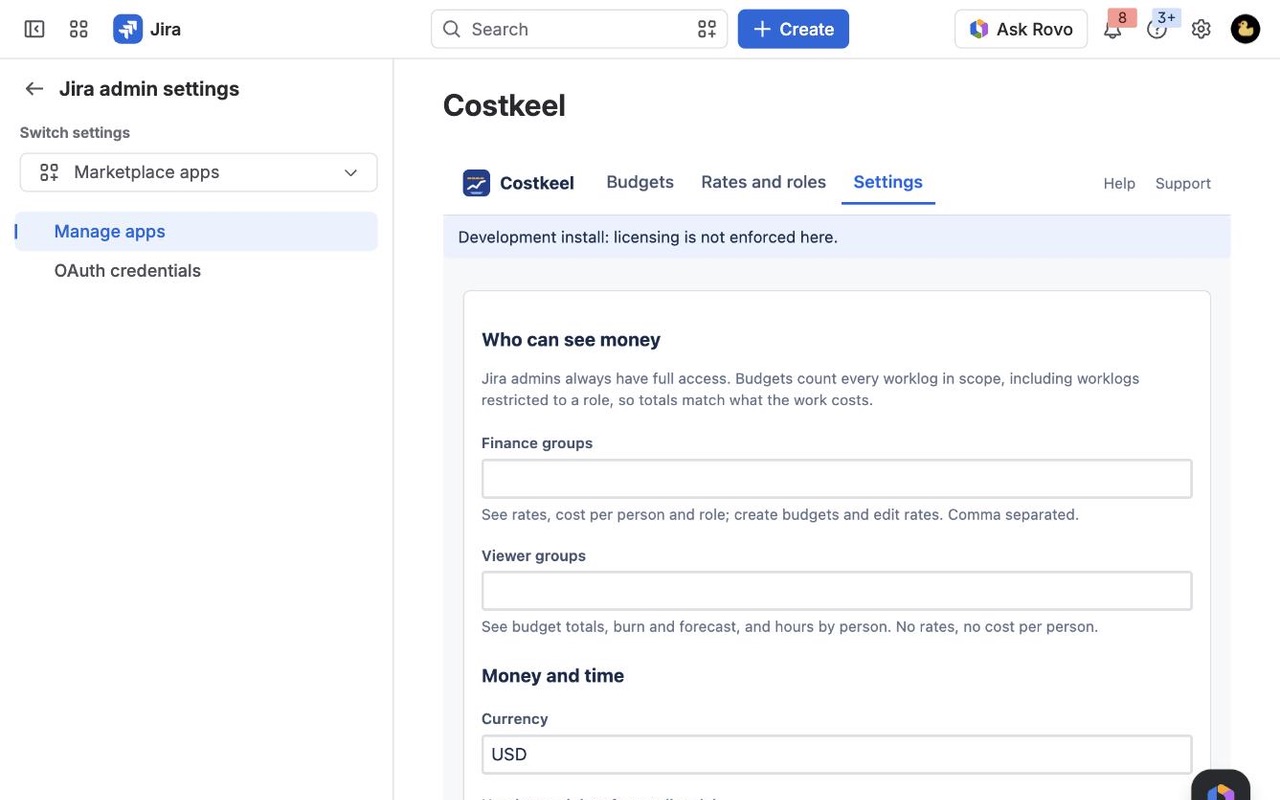
Task: Open the Help link
Action: click(x=1119, y=183)
